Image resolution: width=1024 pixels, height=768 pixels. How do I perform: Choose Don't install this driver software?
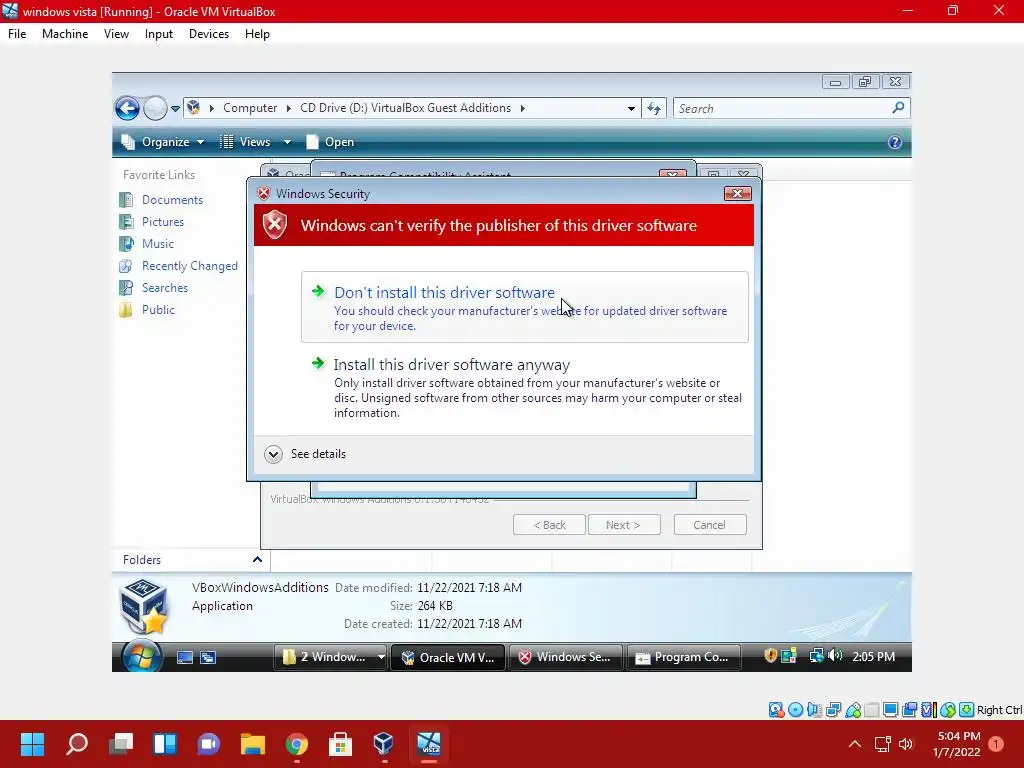click(524, 307)
